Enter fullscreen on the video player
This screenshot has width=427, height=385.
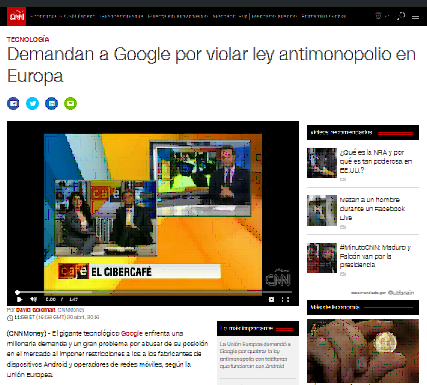click(285, 300)
